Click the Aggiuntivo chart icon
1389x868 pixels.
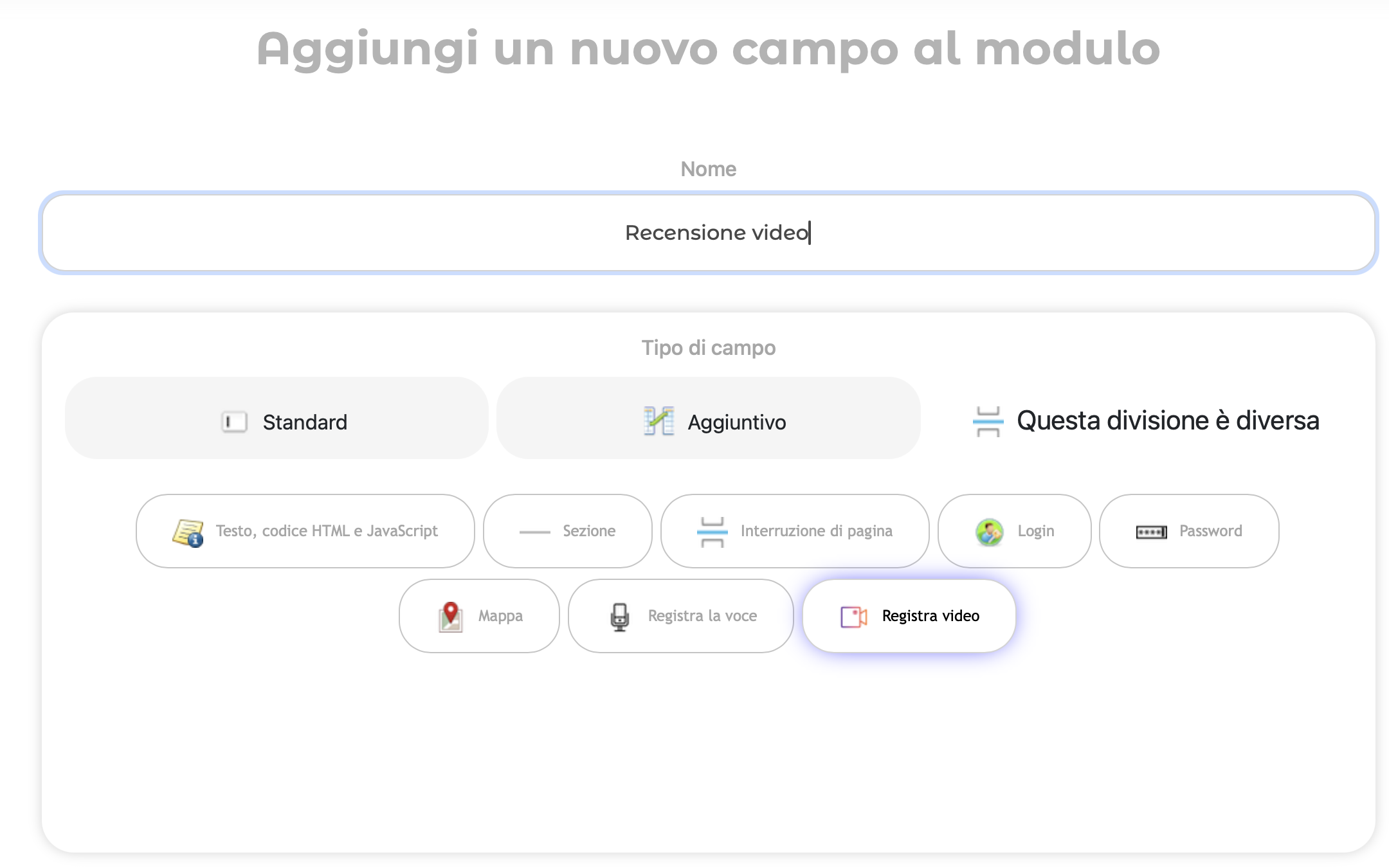coord(658,422)
